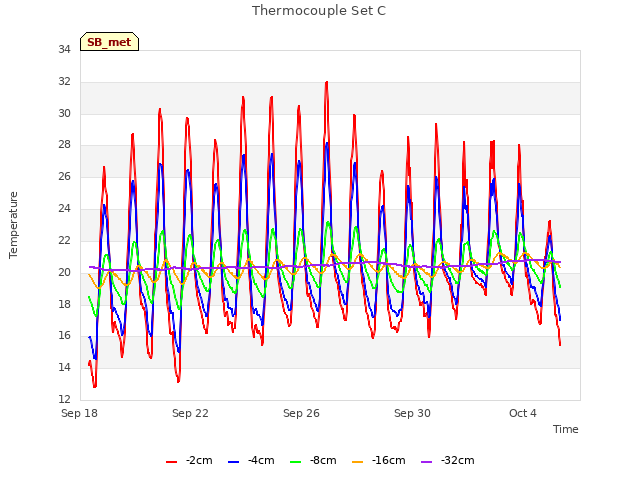This screenshot has height=480, width=640.
Task: Click the SB_met annotation label
Action: coord(109,42)
